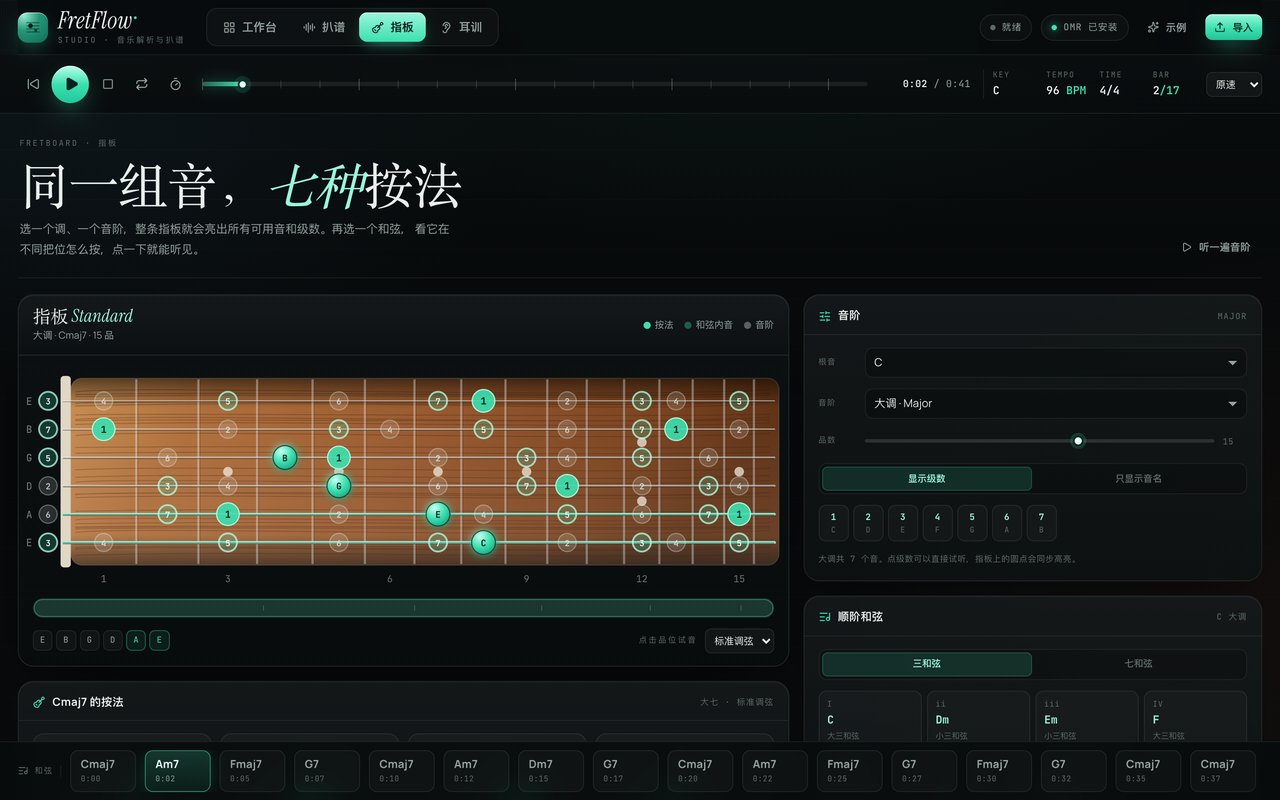
Task: Click the 就绪 status pill
Action: (1005, 27)
